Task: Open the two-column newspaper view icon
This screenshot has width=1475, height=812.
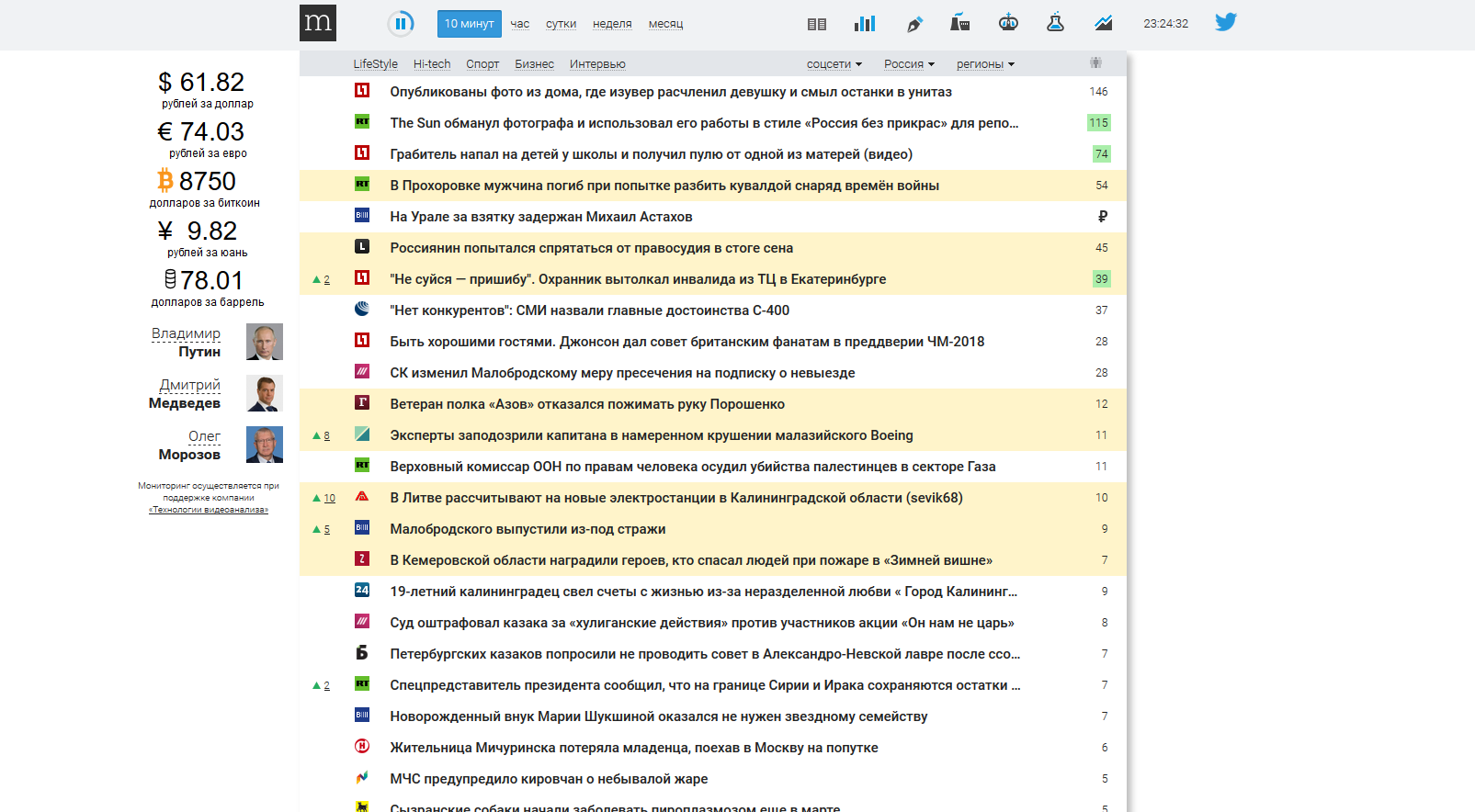Action: point(817,24)
